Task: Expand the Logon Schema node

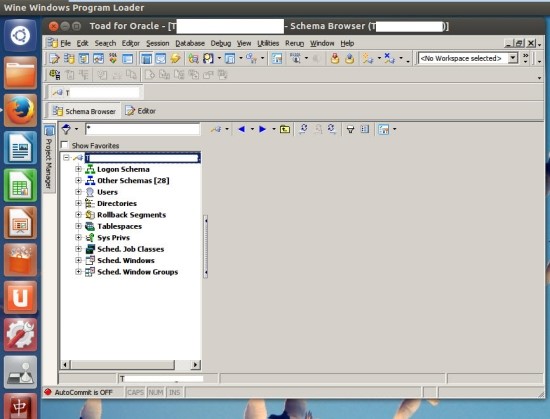Action: click(x=79, y=169)
